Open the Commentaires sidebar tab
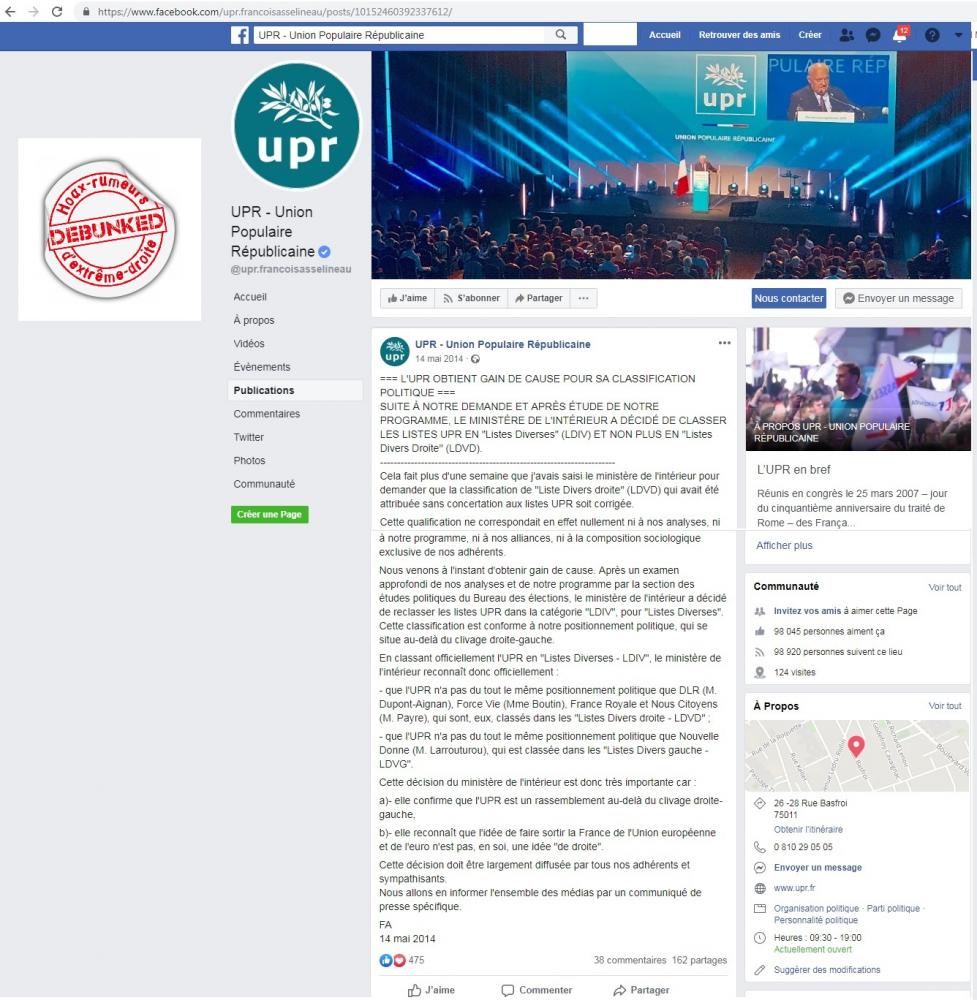 pos(267,413)
